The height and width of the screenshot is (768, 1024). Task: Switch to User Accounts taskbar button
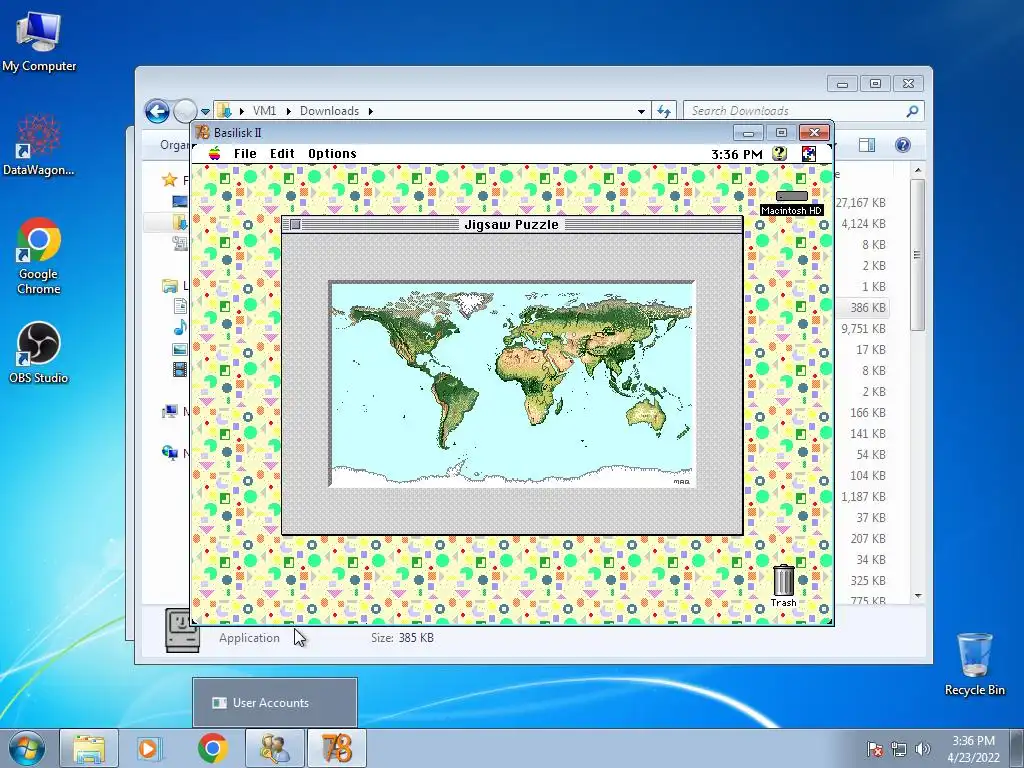275,748
